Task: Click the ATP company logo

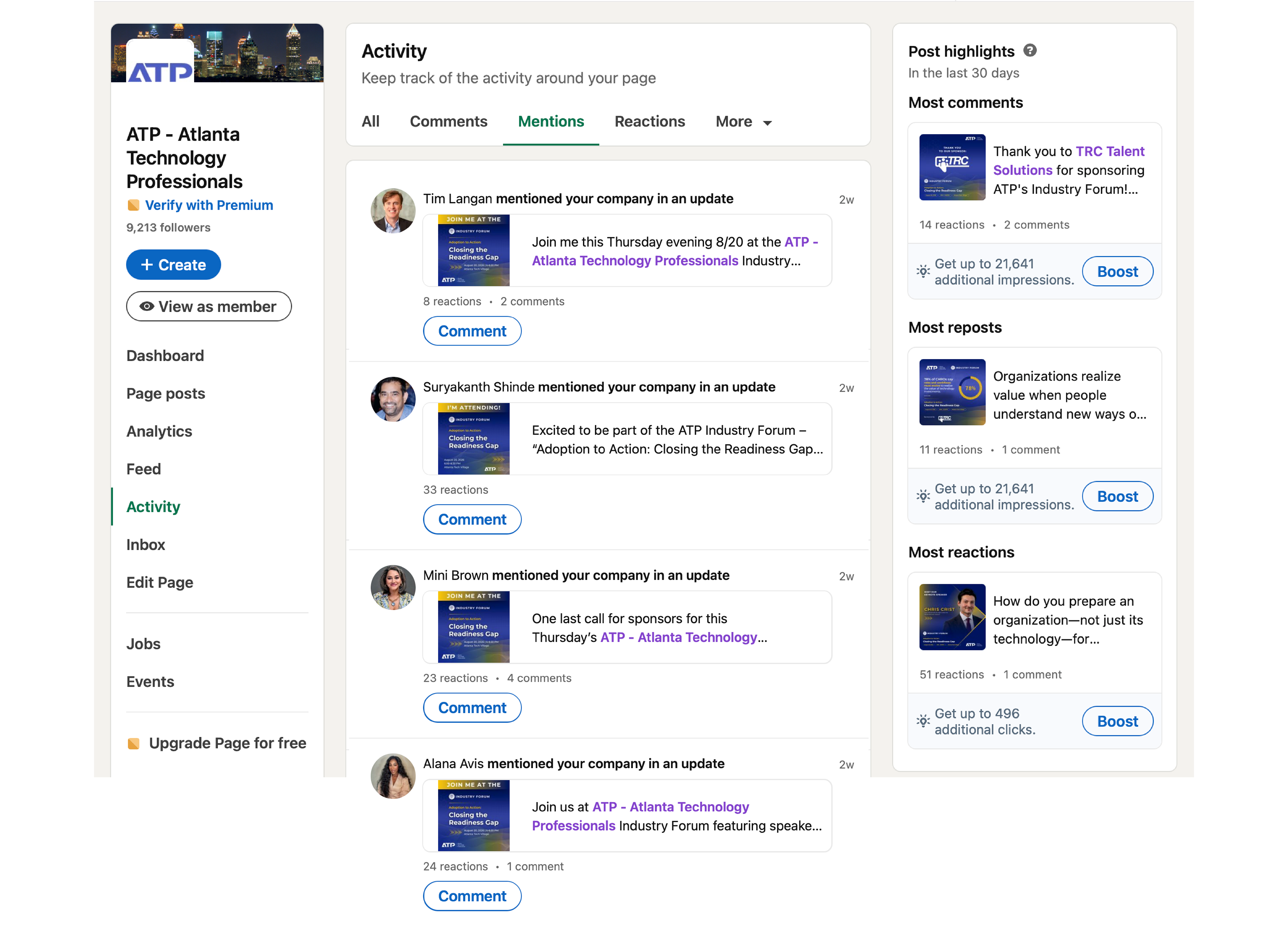Action: [x=160, y=62]
